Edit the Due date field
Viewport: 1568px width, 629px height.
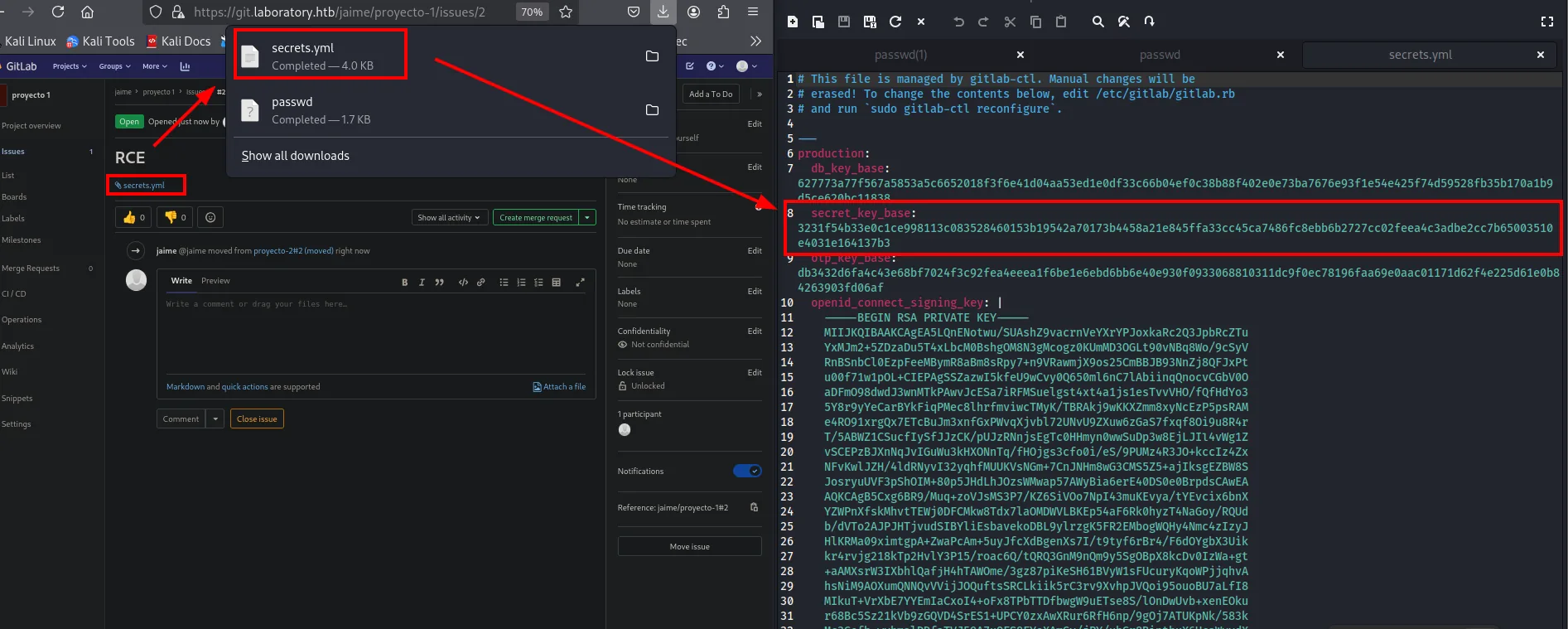(x=755, y=250)
